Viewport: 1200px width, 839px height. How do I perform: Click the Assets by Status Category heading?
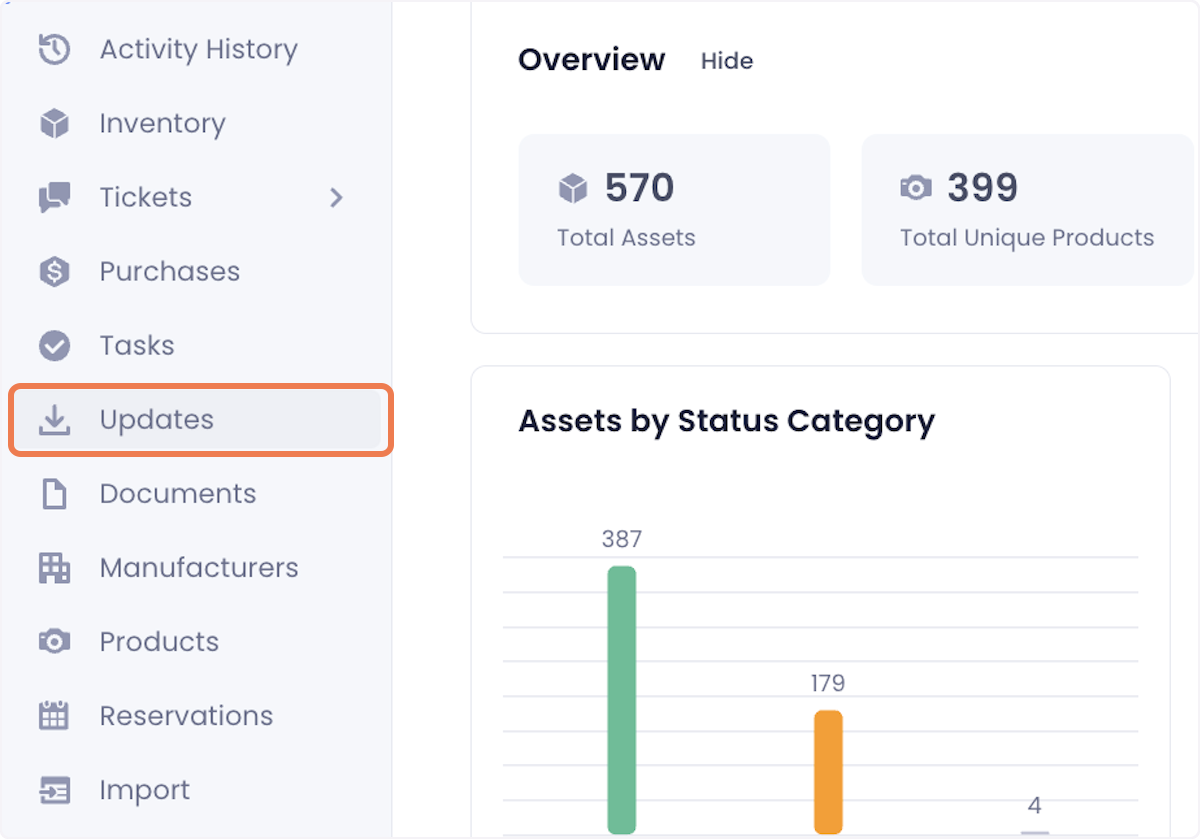[x=727, y=421]
